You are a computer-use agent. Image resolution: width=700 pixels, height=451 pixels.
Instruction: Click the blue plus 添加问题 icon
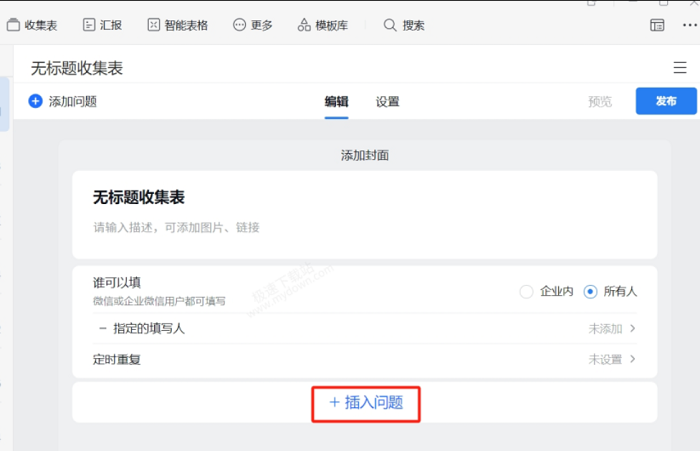tap(36, 101)
